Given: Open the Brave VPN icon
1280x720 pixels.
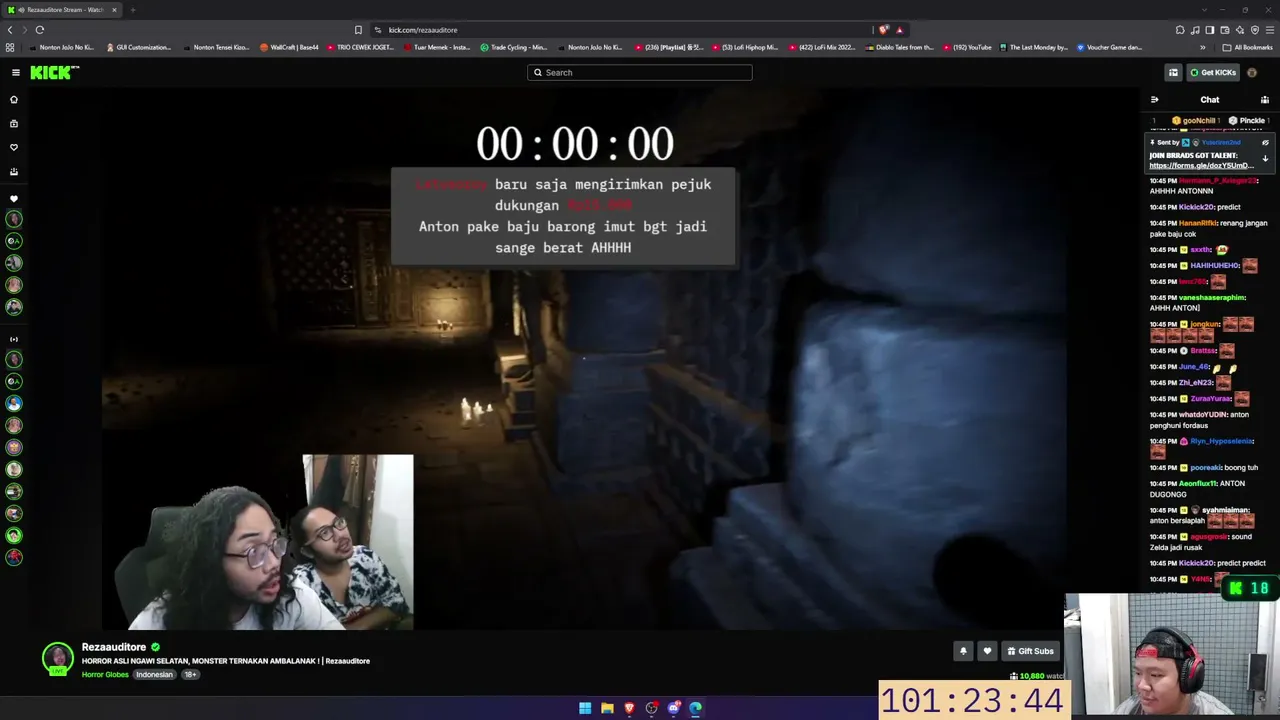Looking at the screenshot, I should [1255, 30].
